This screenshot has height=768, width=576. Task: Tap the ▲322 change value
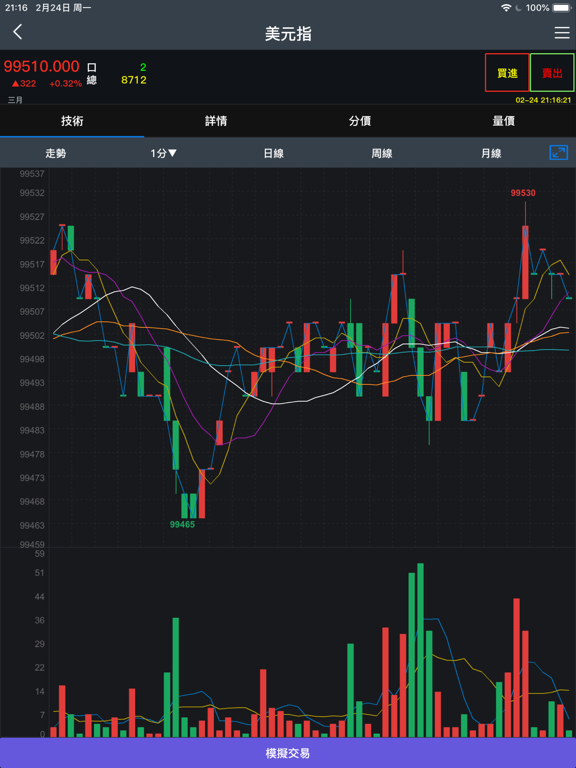tap(24, 84)
